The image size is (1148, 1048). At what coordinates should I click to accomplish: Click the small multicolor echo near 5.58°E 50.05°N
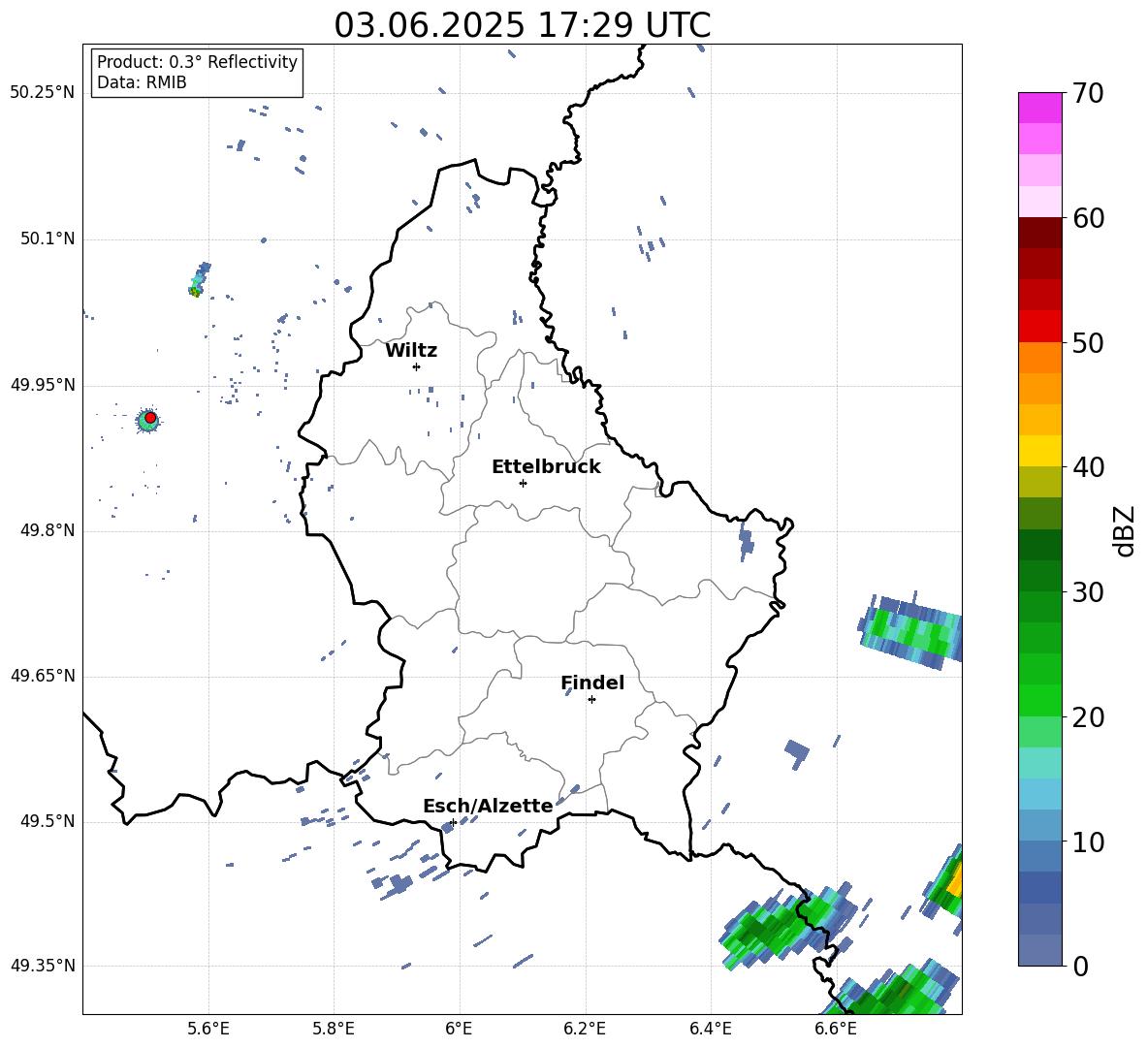point(199,280)
